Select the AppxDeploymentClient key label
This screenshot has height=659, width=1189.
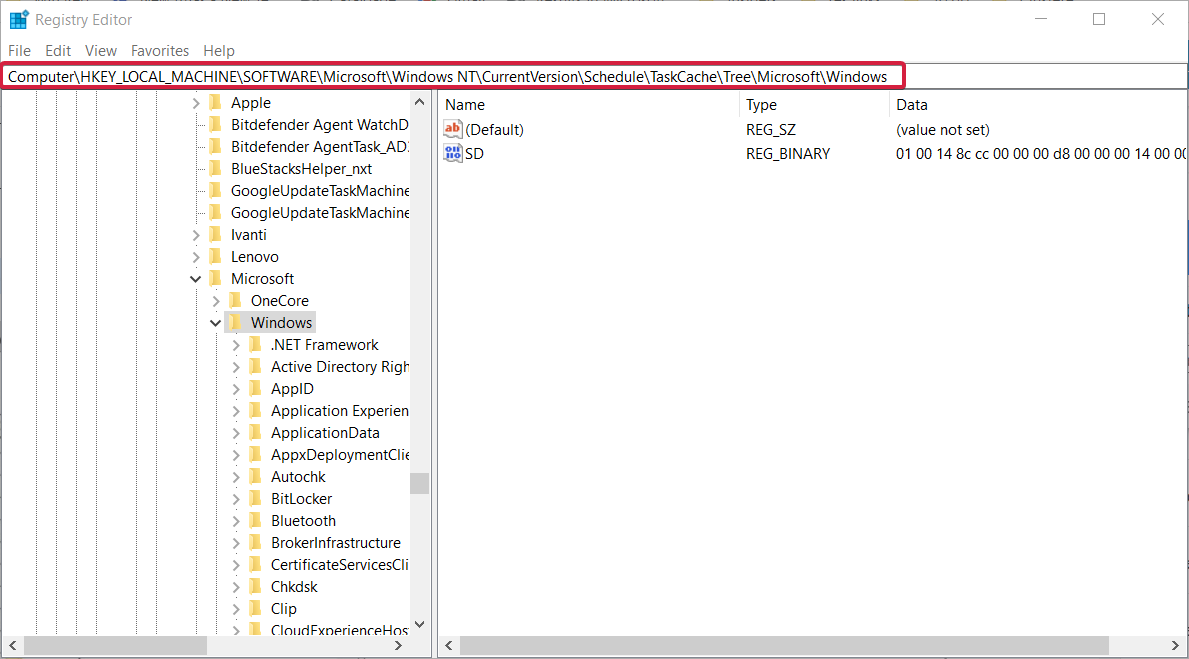pyautogui.click(x=340, y=454)
